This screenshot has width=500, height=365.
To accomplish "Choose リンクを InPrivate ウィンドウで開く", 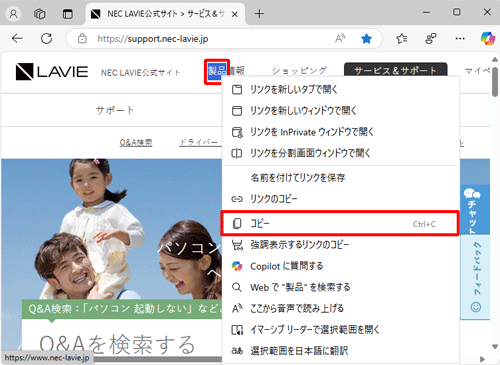I will click(341, 132).
